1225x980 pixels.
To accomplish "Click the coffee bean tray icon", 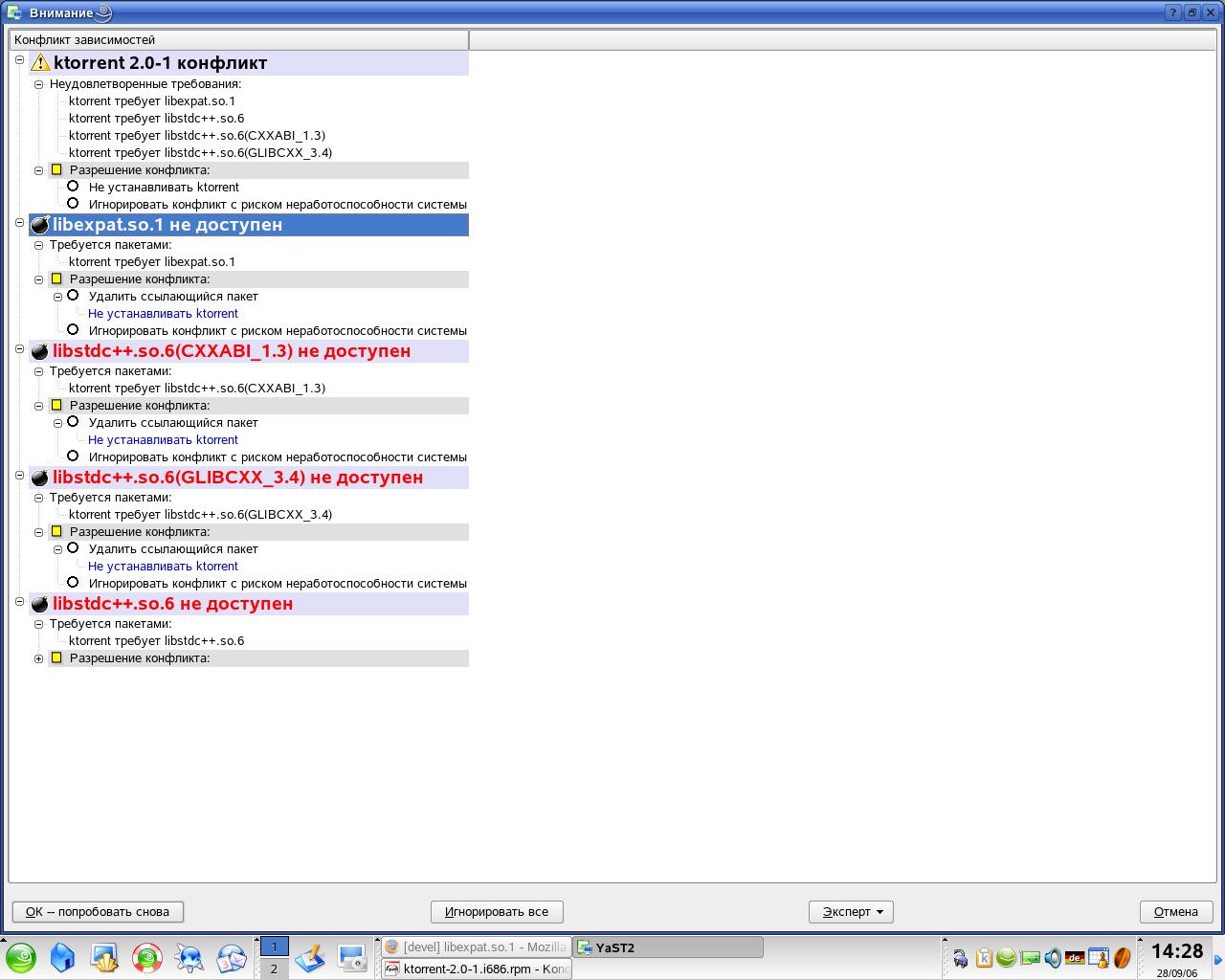I will [1122, 957].
